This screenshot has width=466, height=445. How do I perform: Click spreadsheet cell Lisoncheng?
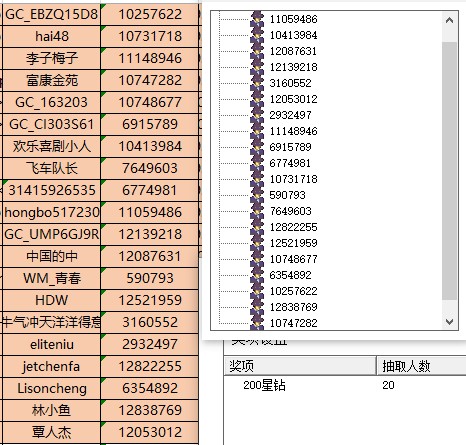[x=51, y=388]
